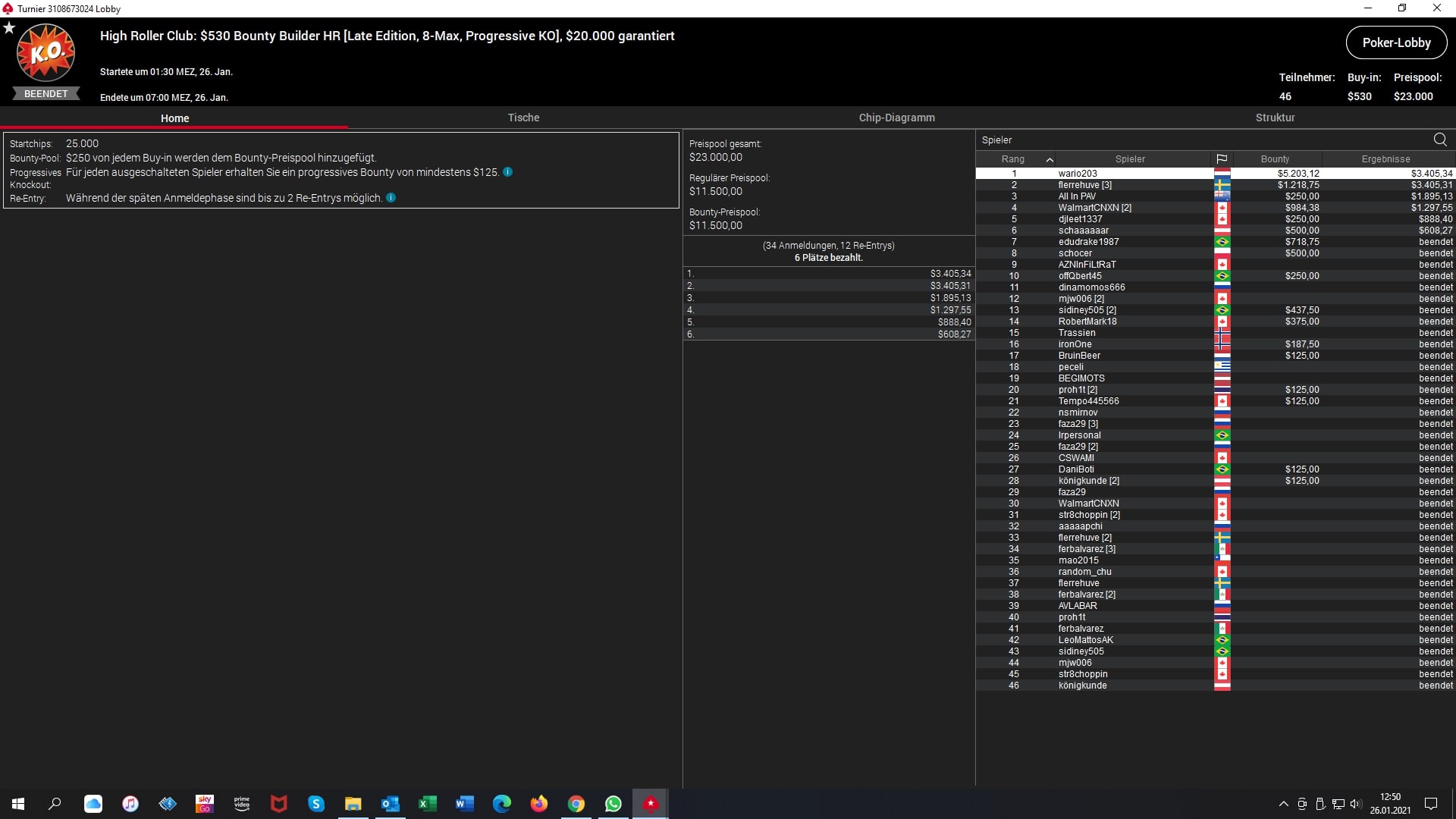Select player wario203 row
Viewport: 1456px width, 819px height.
[1078, 174]
